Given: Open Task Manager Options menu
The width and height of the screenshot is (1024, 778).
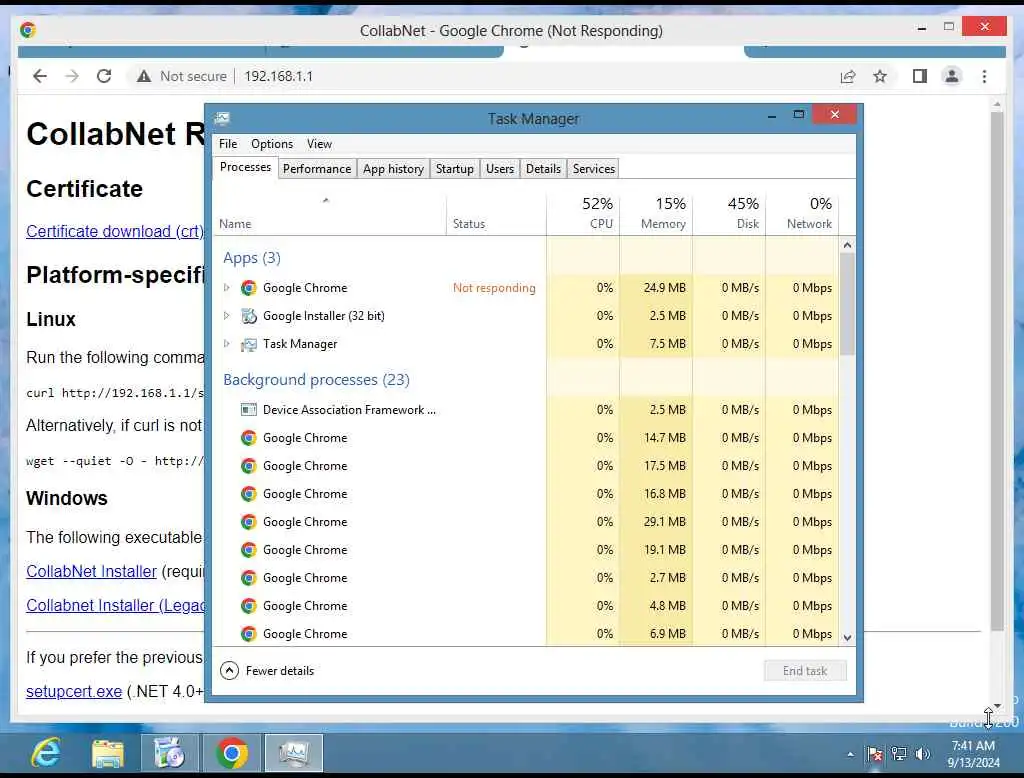Looking at the screenshot, I should pyautogui.click(x=272, y=144).
